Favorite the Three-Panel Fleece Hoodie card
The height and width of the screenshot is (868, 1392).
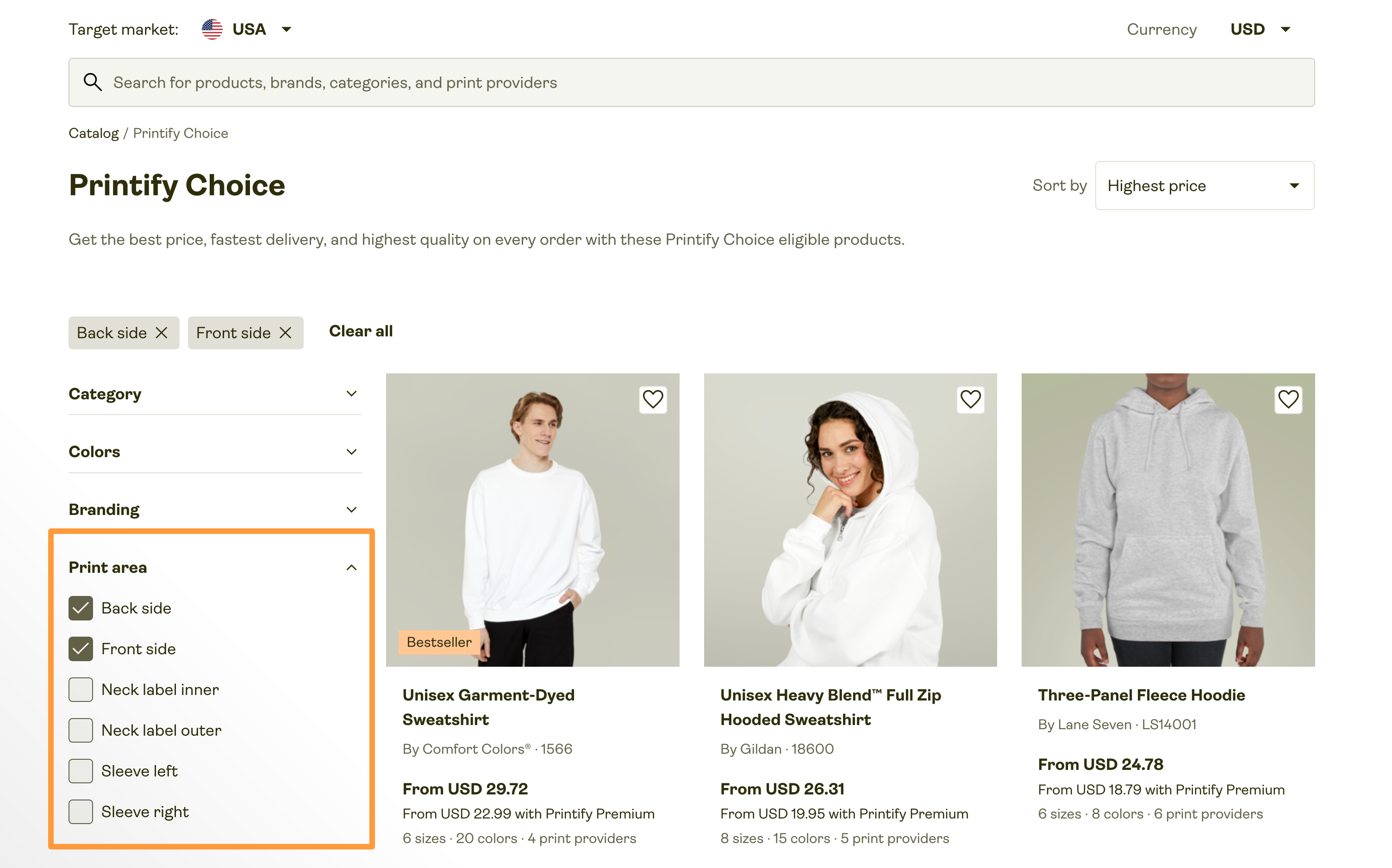point(1289,399)
